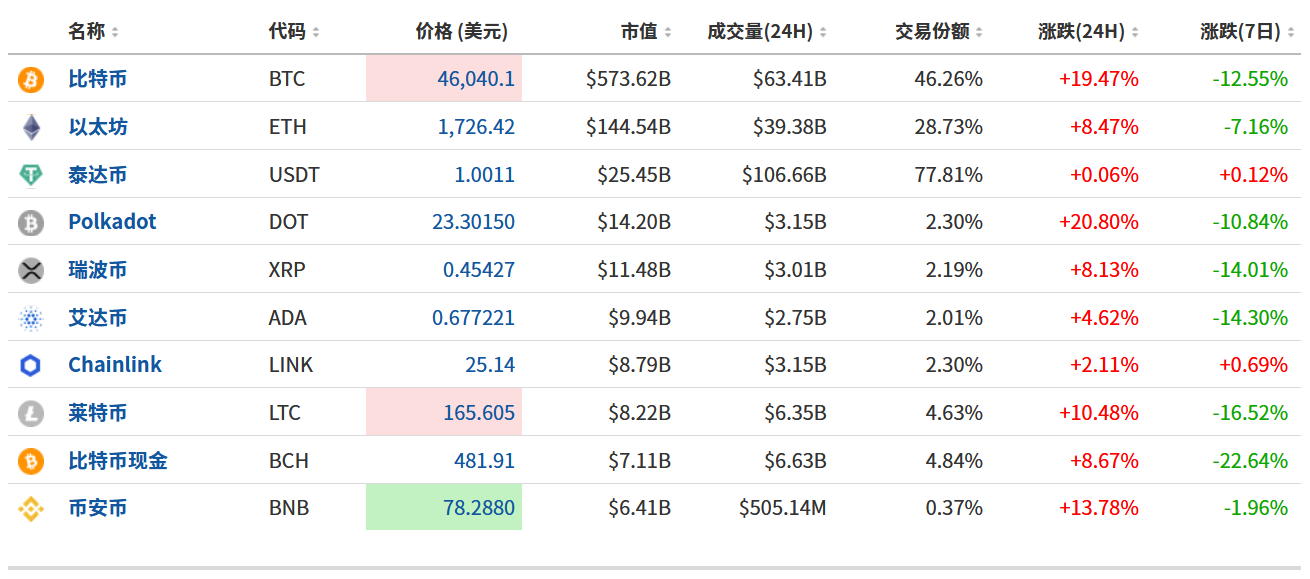
Task: Click the USDT ticker code
Action: (294, 175)
